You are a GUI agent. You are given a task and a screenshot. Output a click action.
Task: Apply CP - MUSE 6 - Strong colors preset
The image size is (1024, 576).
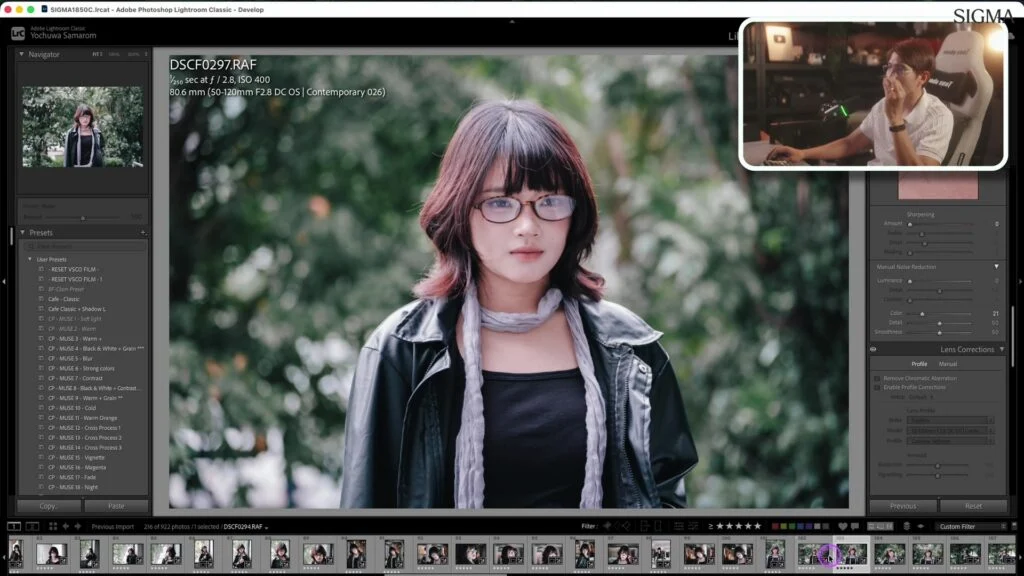click(x=81, y=368)
